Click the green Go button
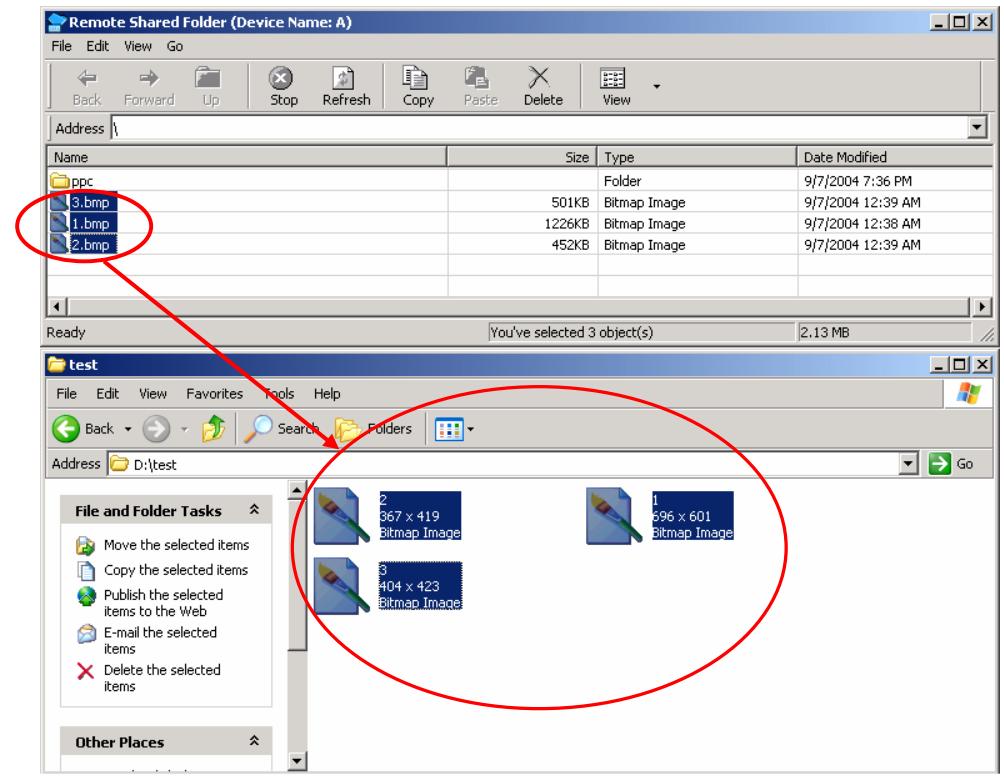The image size is (1004, 776). click(951, 464)
